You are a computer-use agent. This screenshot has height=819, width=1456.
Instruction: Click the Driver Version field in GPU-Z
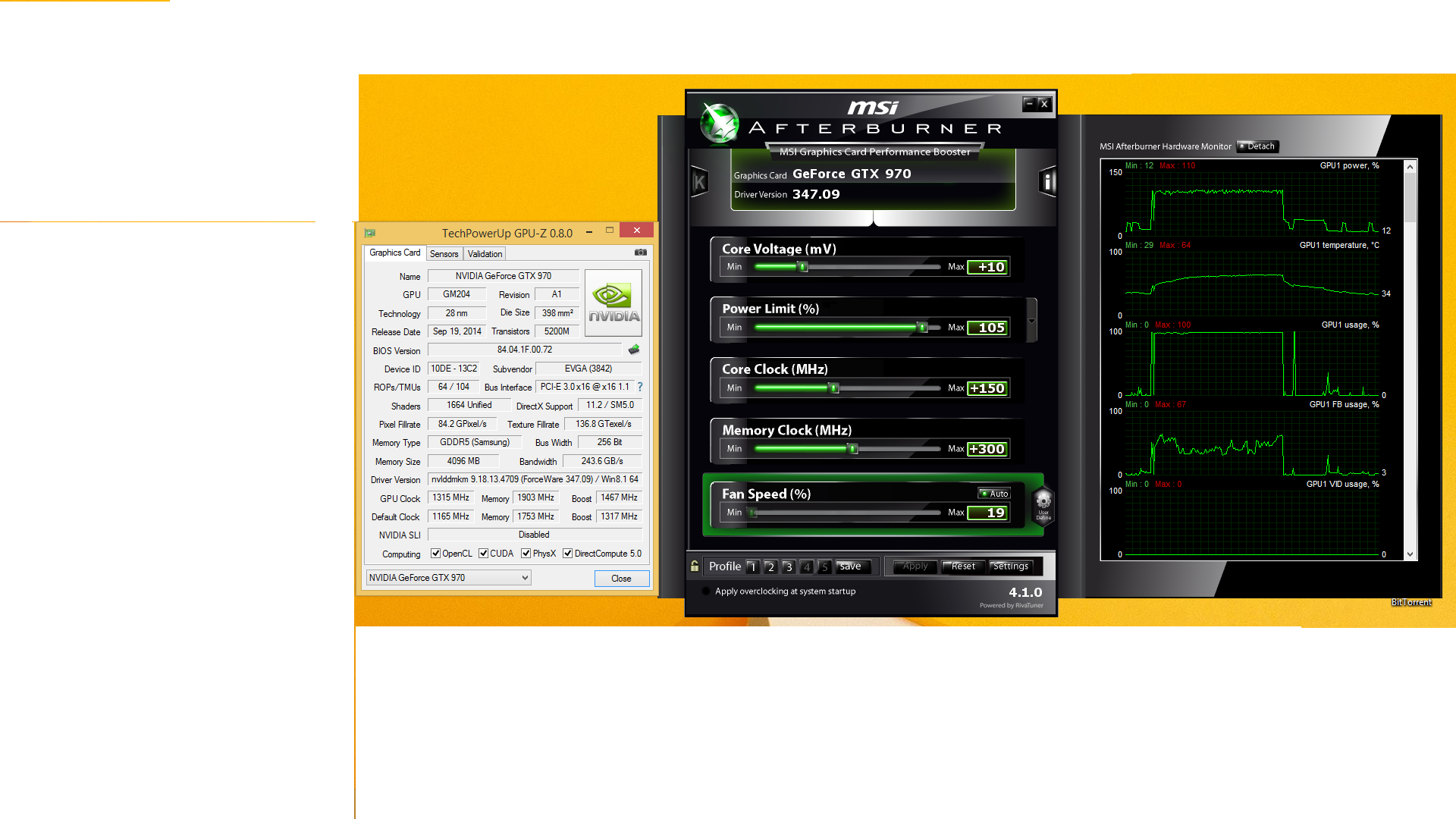click(535, 479)
